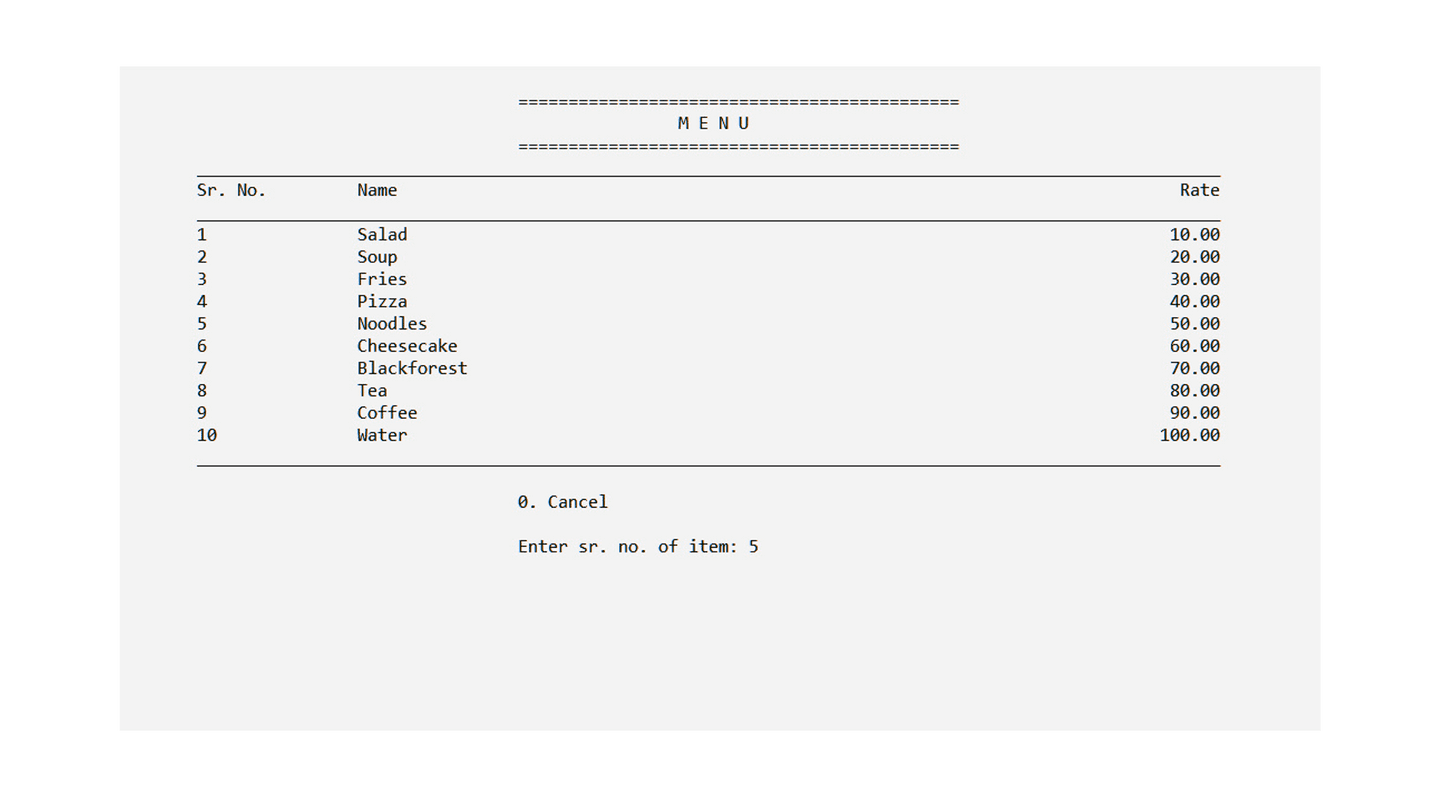Select the Blackforest item name
Viewport: 1440px width, 797px height.
412,368
